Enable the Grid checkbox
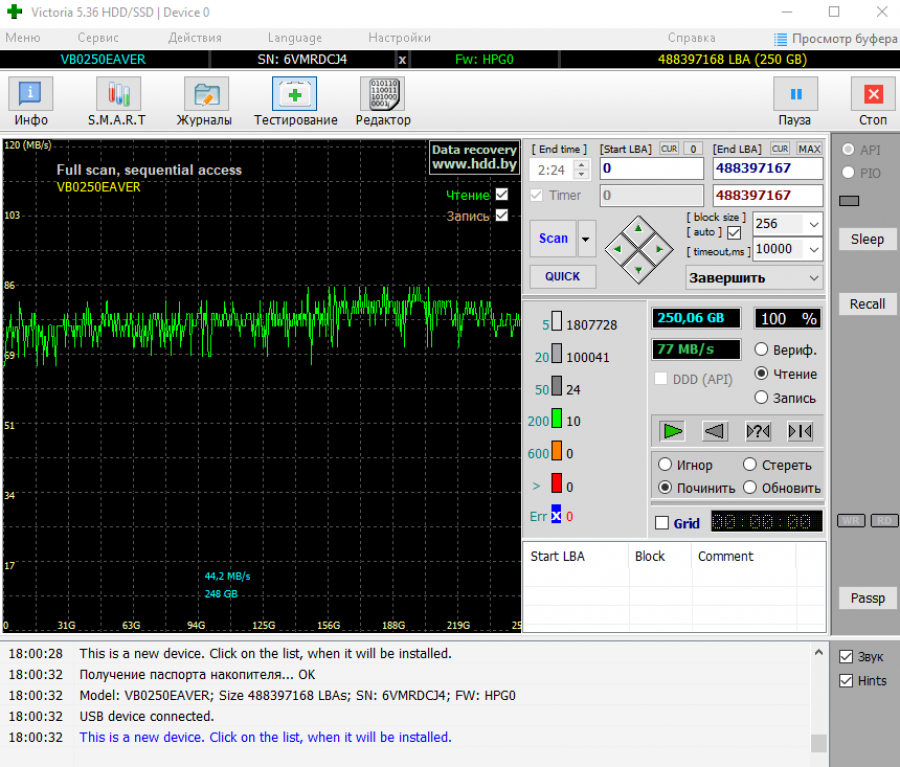 tap(662, 523)
